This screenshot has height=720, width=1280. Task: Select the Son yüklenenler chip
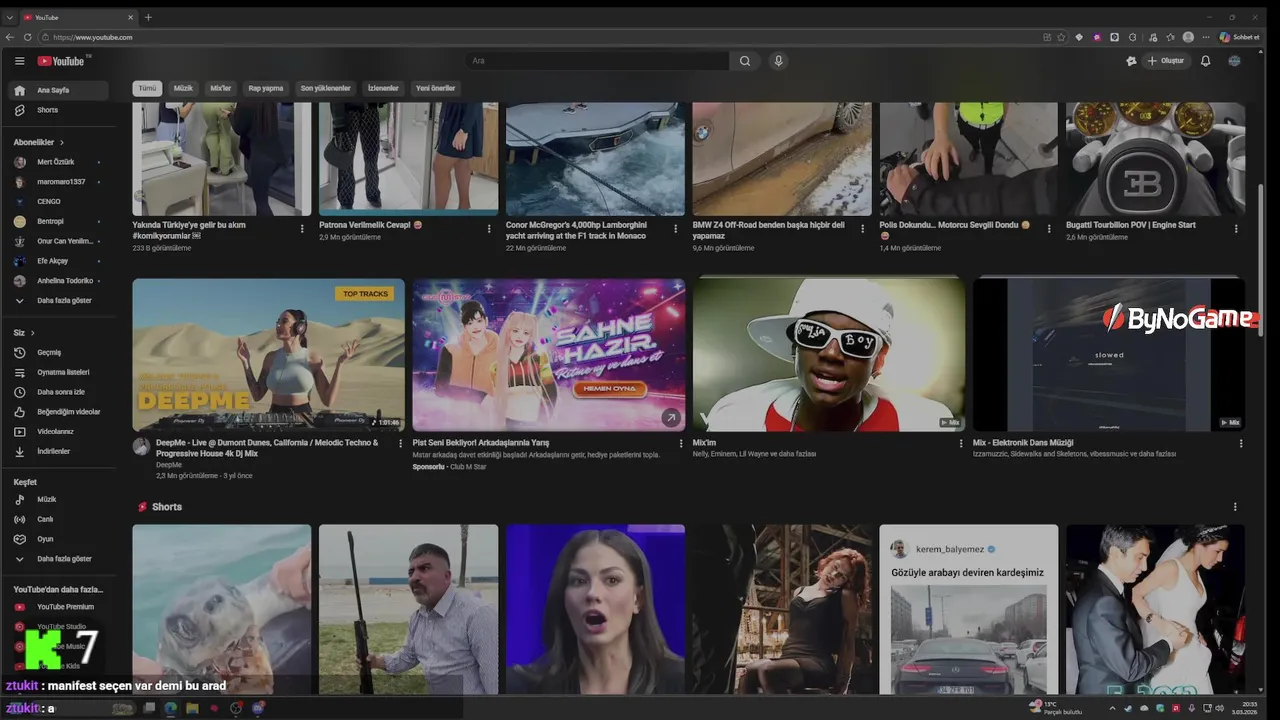[x=326, y=88]
